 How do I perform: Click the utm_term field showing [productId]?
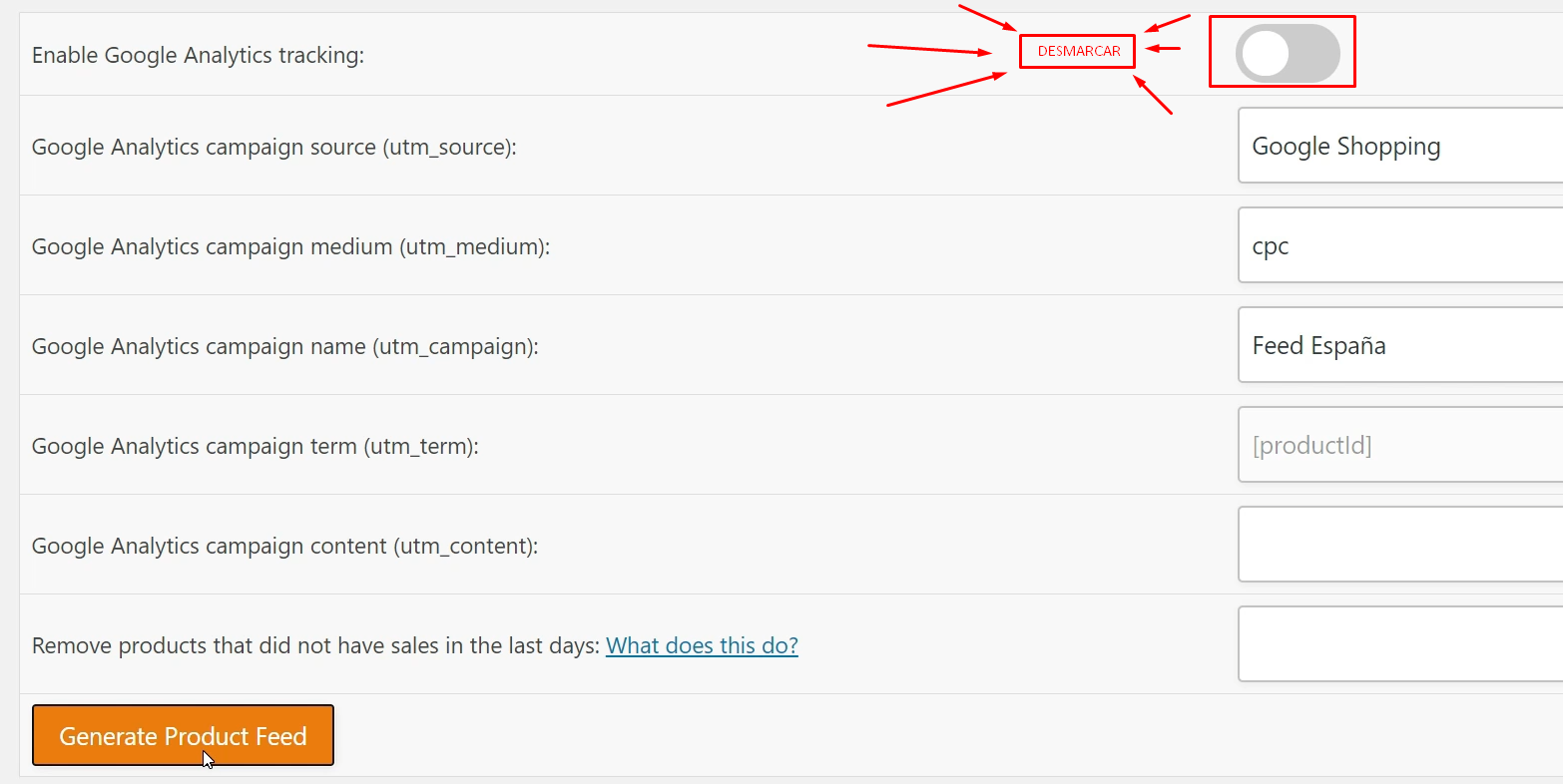[1400, 445]
